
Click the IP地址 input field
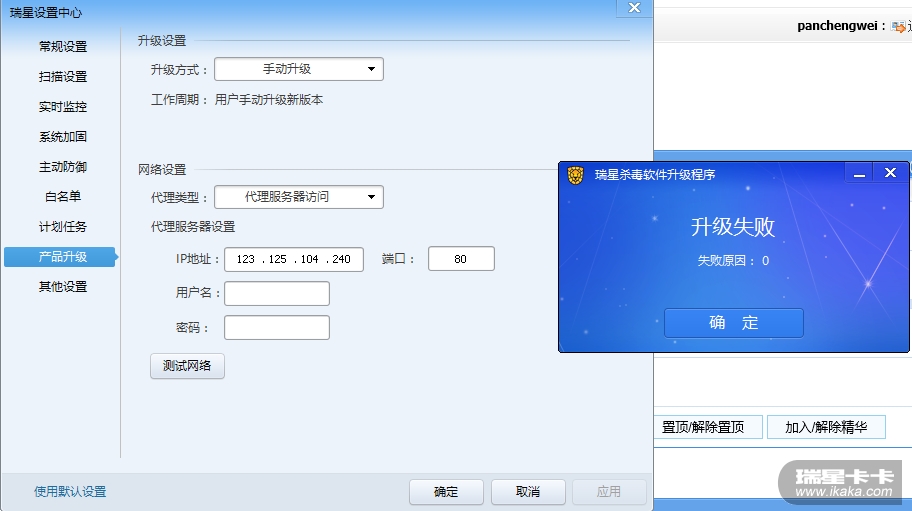294,259
